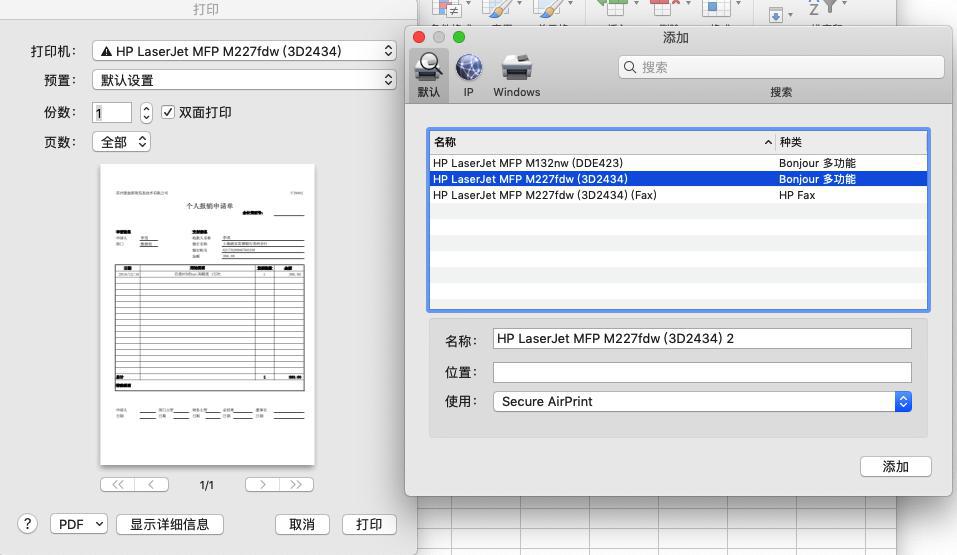Jump to last preview page (>>)
Viewport: 957px width, 555px height.
point(297,485)
